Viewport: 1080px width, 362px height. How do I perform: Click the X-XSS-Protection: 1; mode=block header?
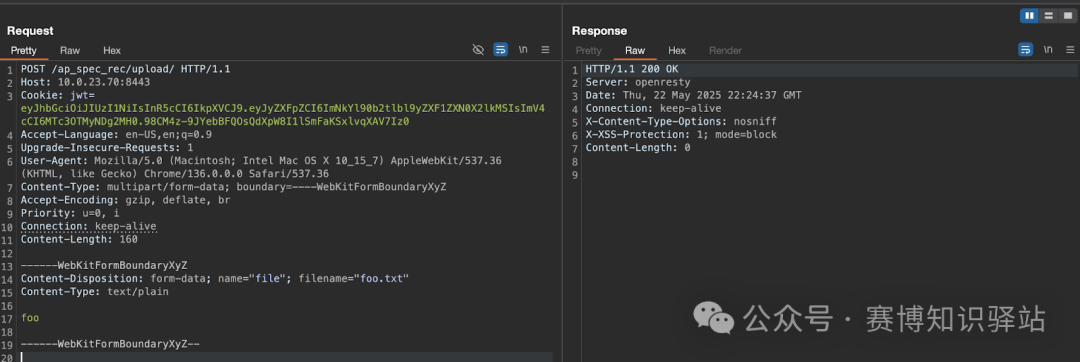(681, 135)
